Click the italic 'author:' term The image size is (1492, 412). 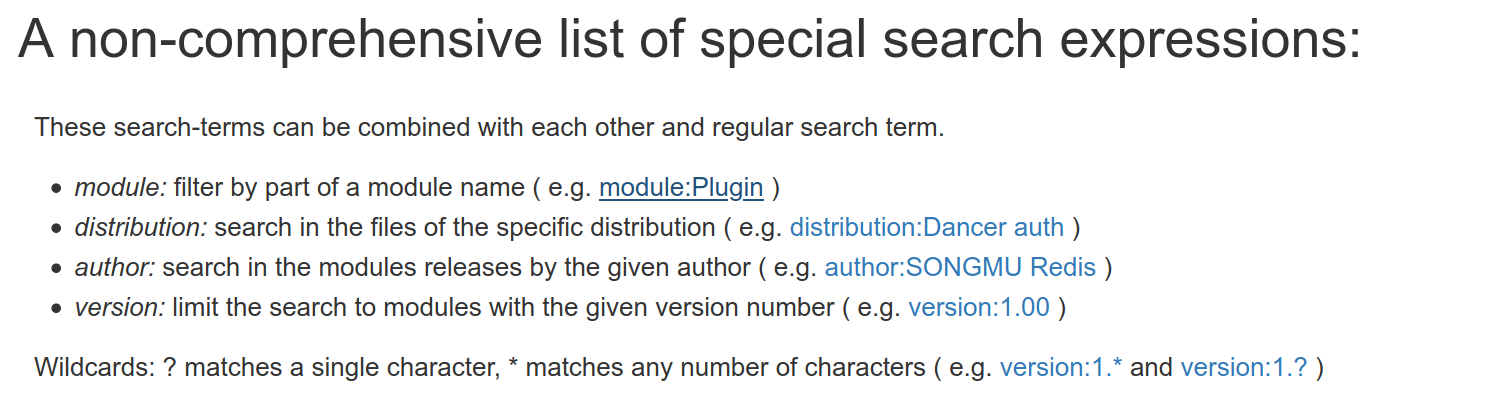tap(115, 267)
